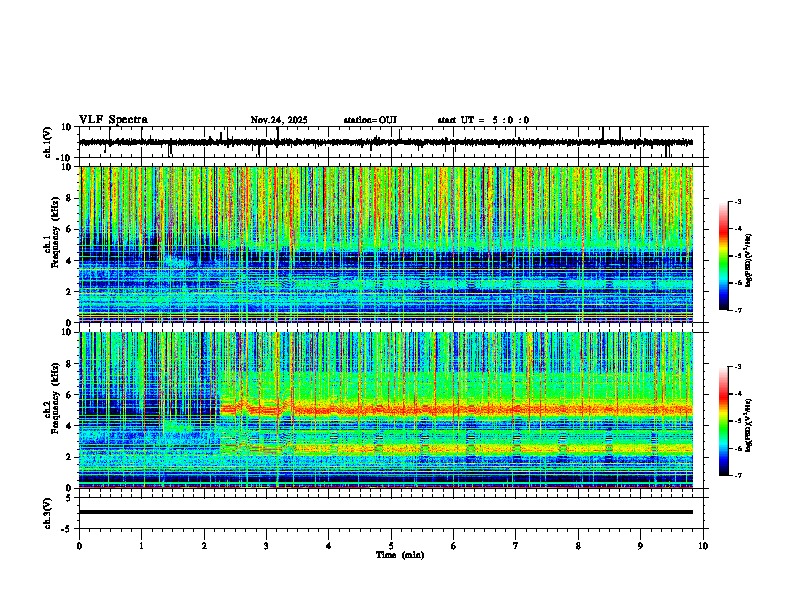
Task: Click the red 5 kHz emission band in ch.2
Action: [x=457, y=410]
